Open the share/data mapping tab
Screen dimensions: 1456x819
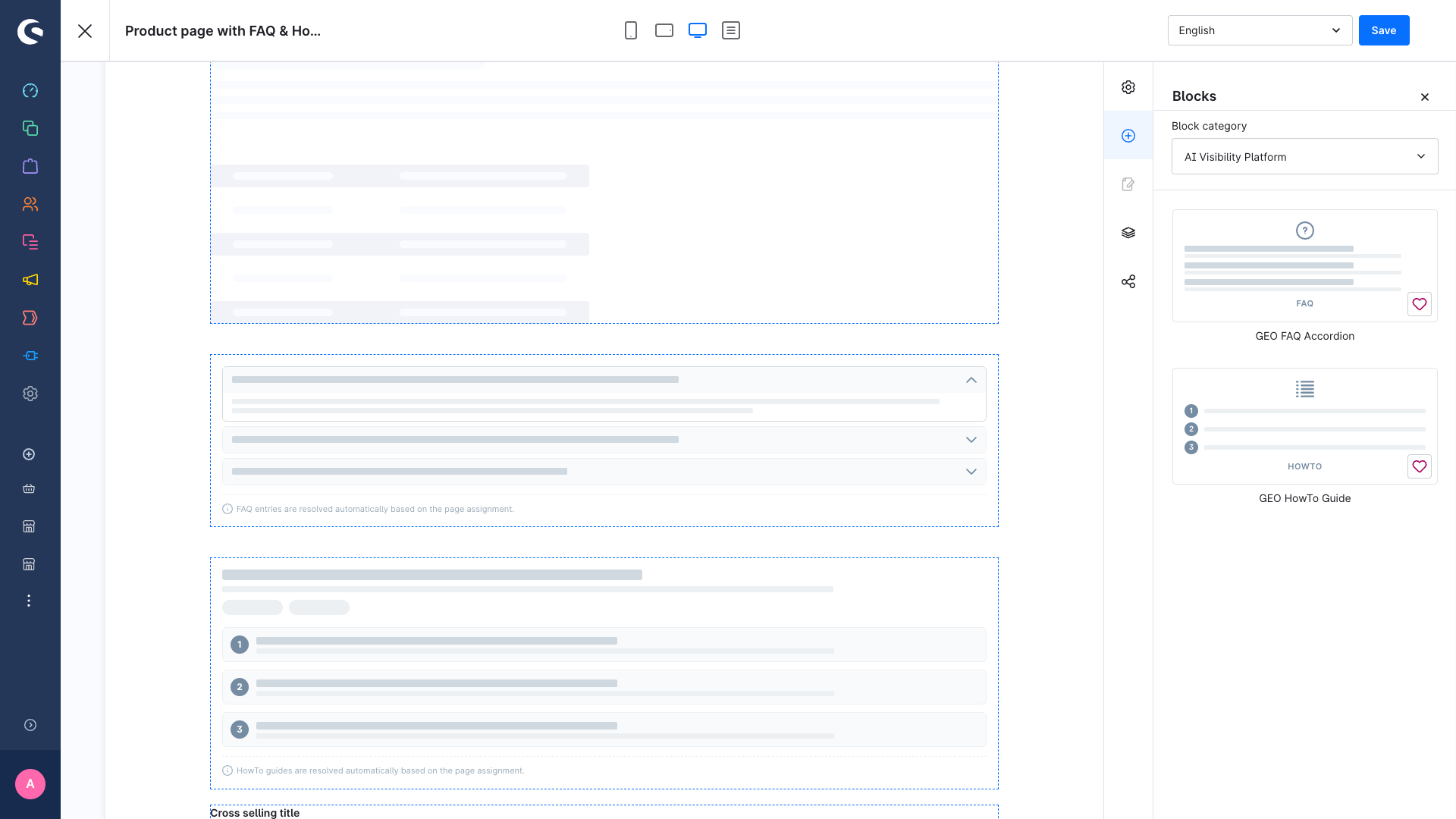click(1128, 281)
